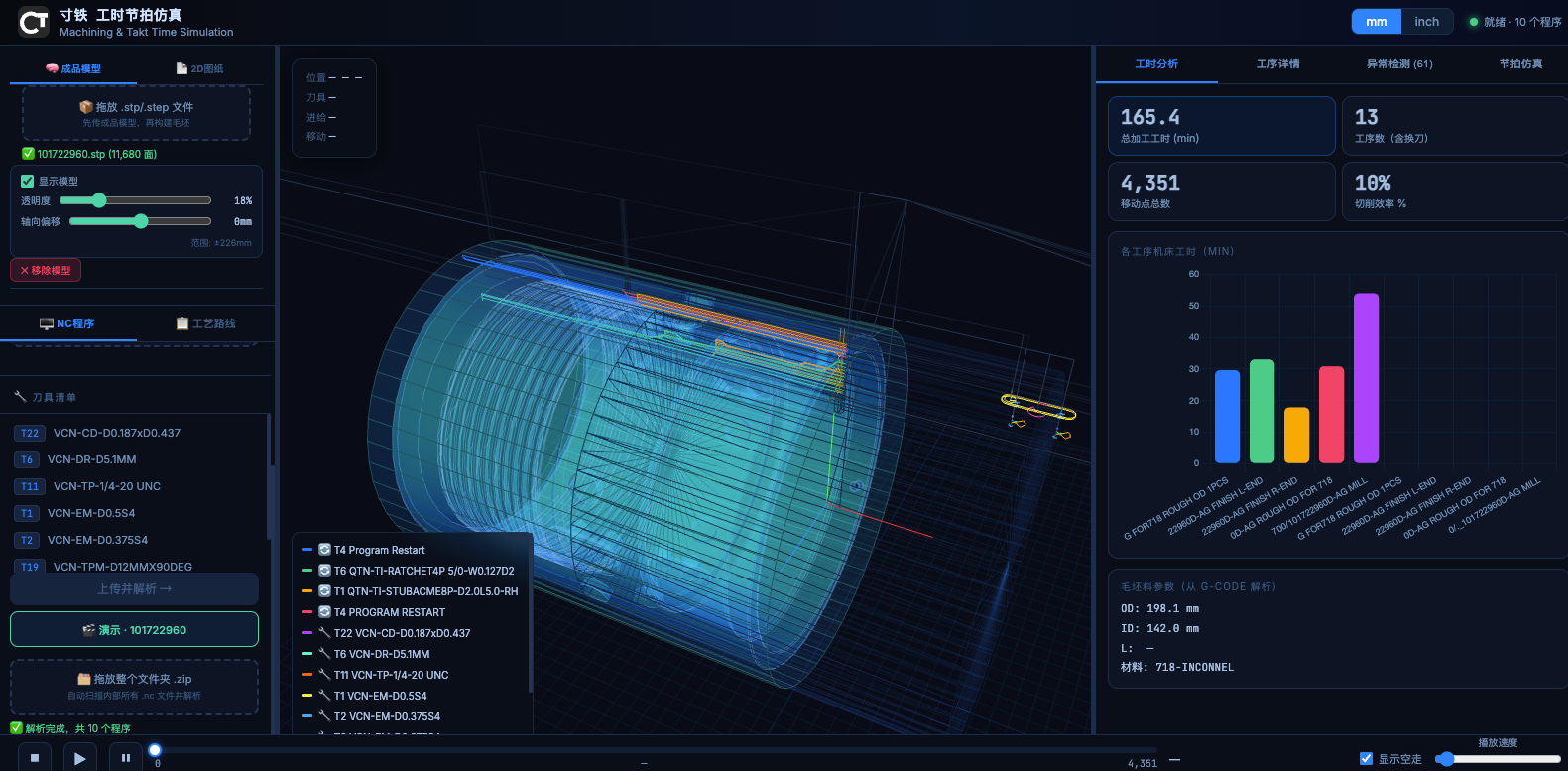
Task: Click the wrench icon beside 刀具清单
Action: coord(20,397)
